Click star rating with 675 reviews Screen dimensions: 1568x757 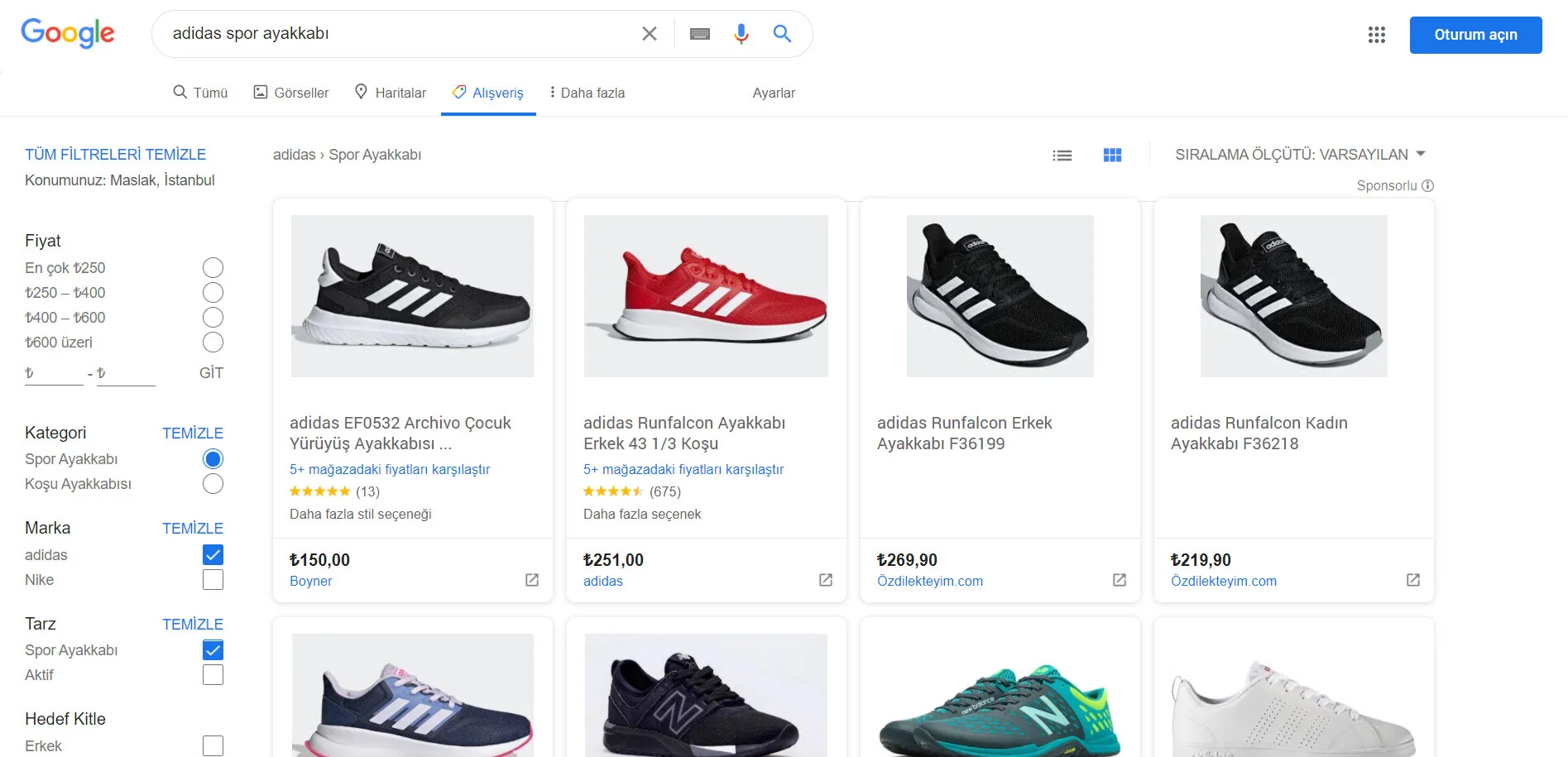point(613,491)
